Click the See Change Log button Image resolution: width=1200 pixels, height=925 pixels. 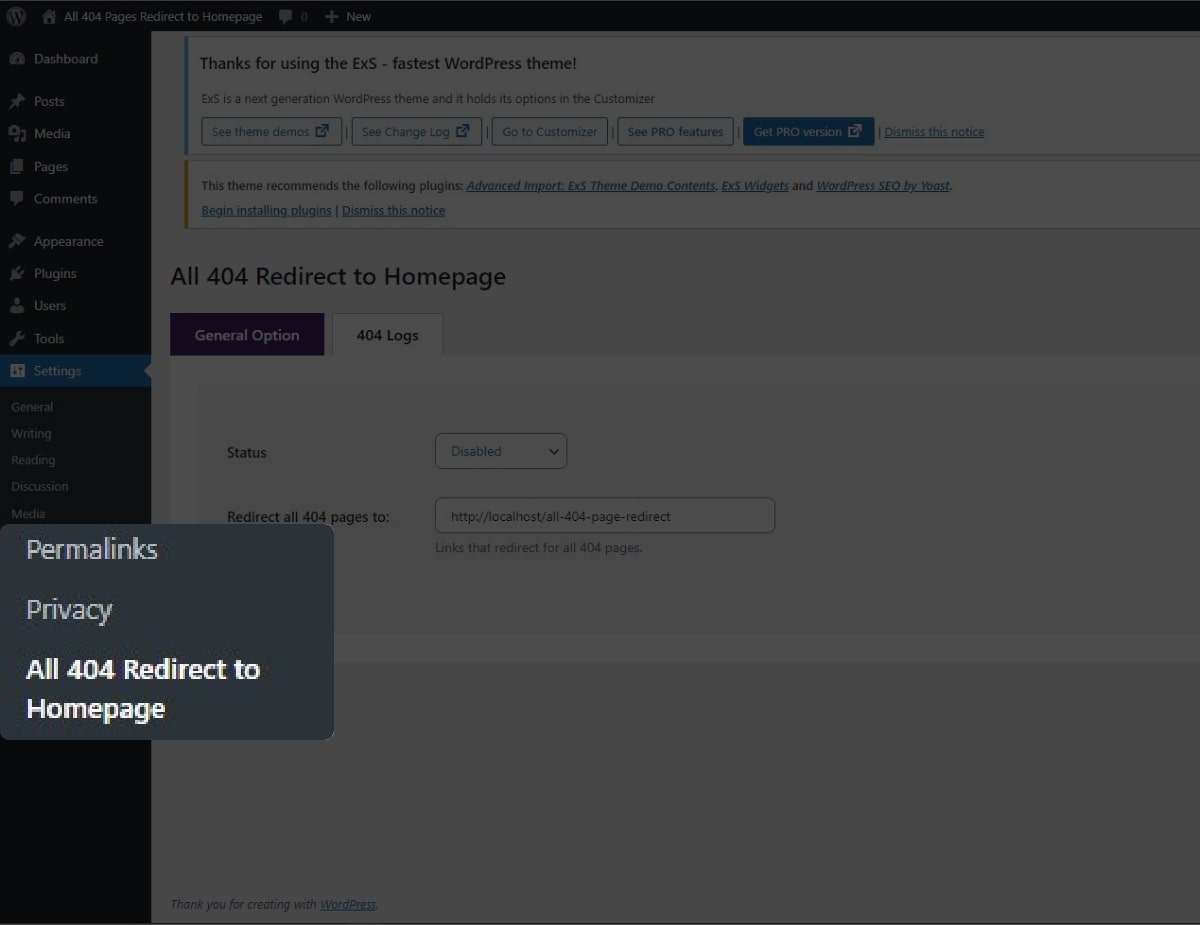(416, 132)
